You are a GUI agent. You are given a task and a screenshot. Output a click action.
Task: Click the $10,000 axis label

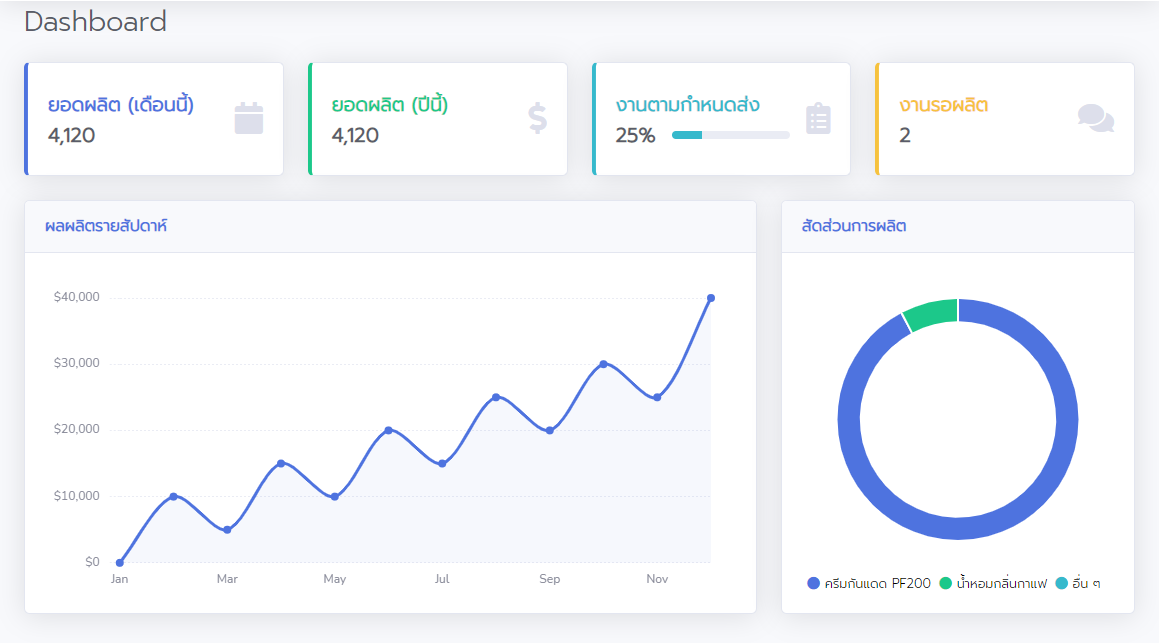pos(77,496)
